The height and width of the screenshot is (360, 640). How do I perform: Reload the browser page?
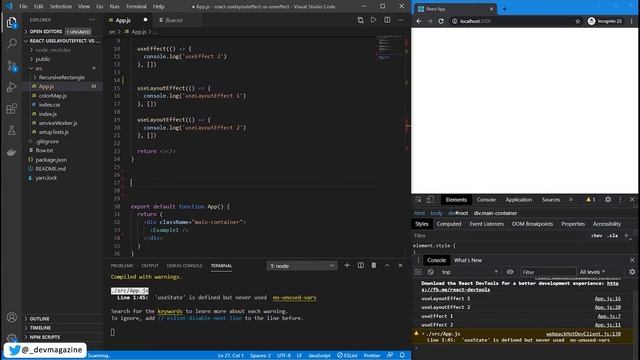point(441,21)
